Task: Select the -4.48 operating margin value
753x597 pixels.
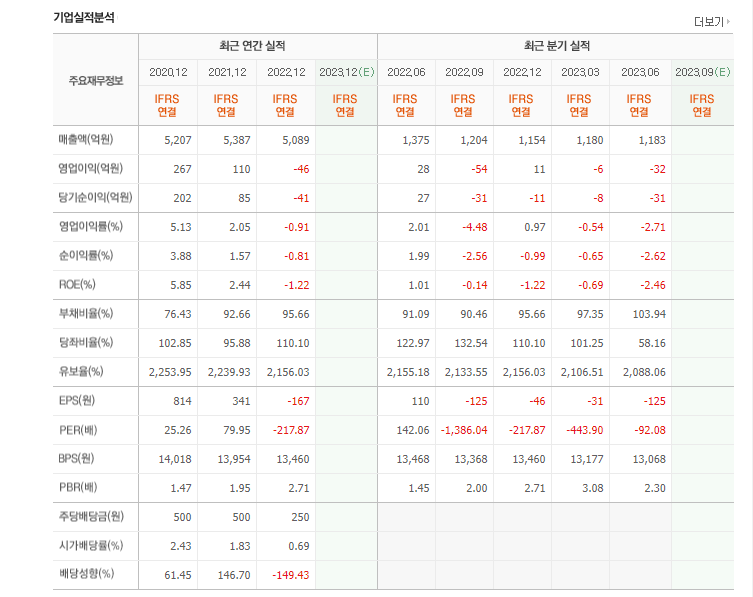Action: coord(474,227)
